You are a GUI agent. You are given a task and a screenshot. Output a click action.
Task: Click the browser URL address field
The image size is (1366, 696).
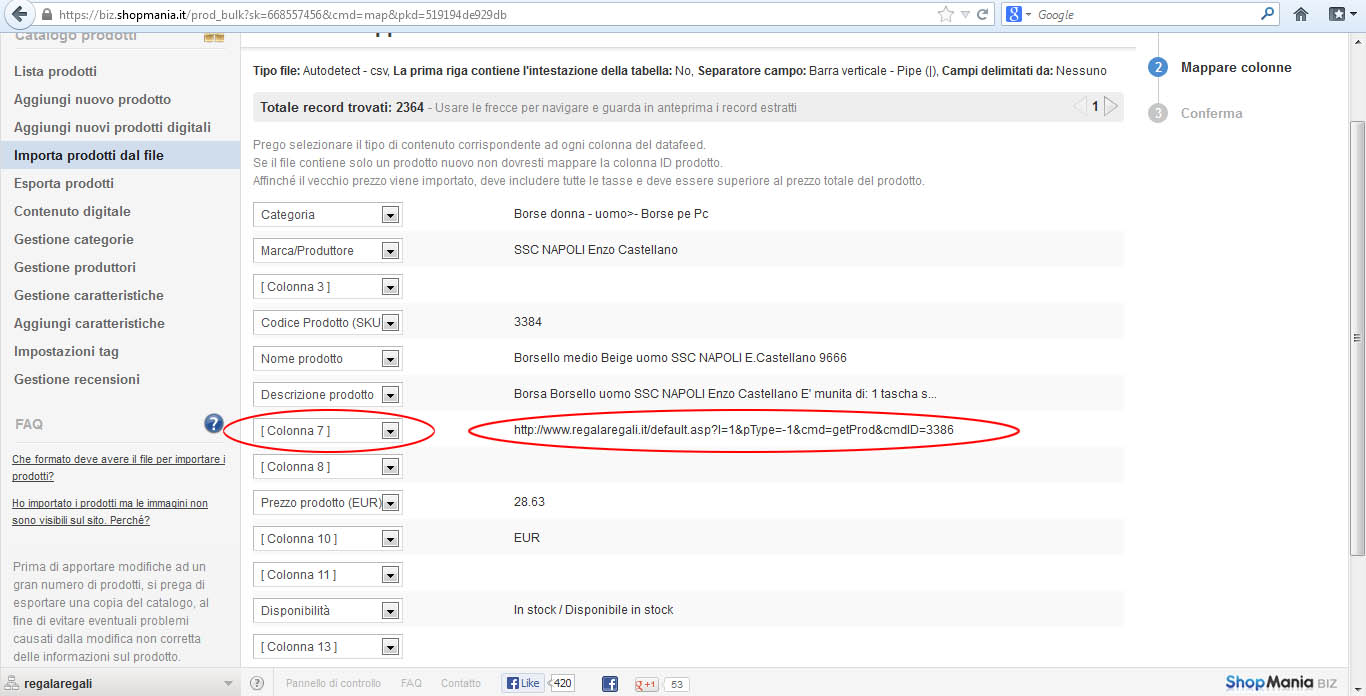point(495,15)
